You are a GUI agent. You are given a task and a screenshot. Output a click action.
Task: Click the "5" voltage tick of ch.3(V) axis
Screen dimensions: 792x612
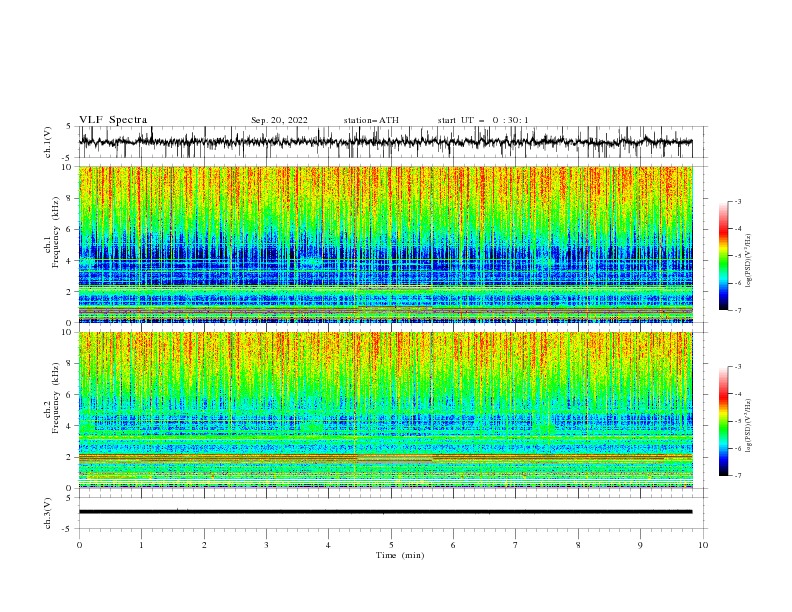pyautogui.click(x=69, y=497)
